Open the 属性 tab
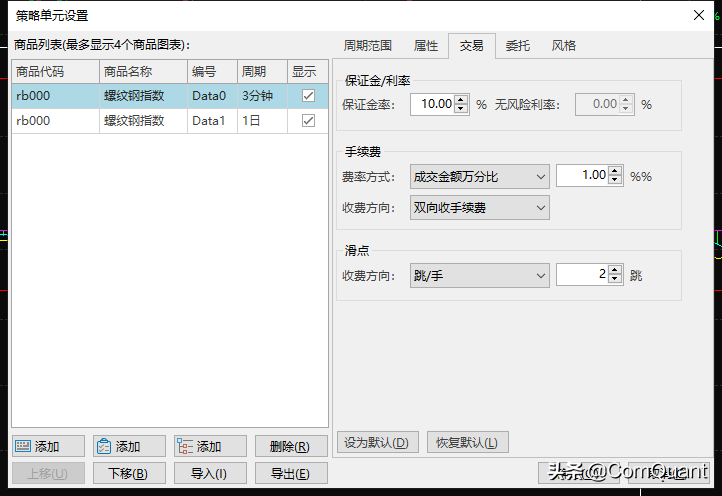Viewport: 722px width, 496px height. point(425,46)
